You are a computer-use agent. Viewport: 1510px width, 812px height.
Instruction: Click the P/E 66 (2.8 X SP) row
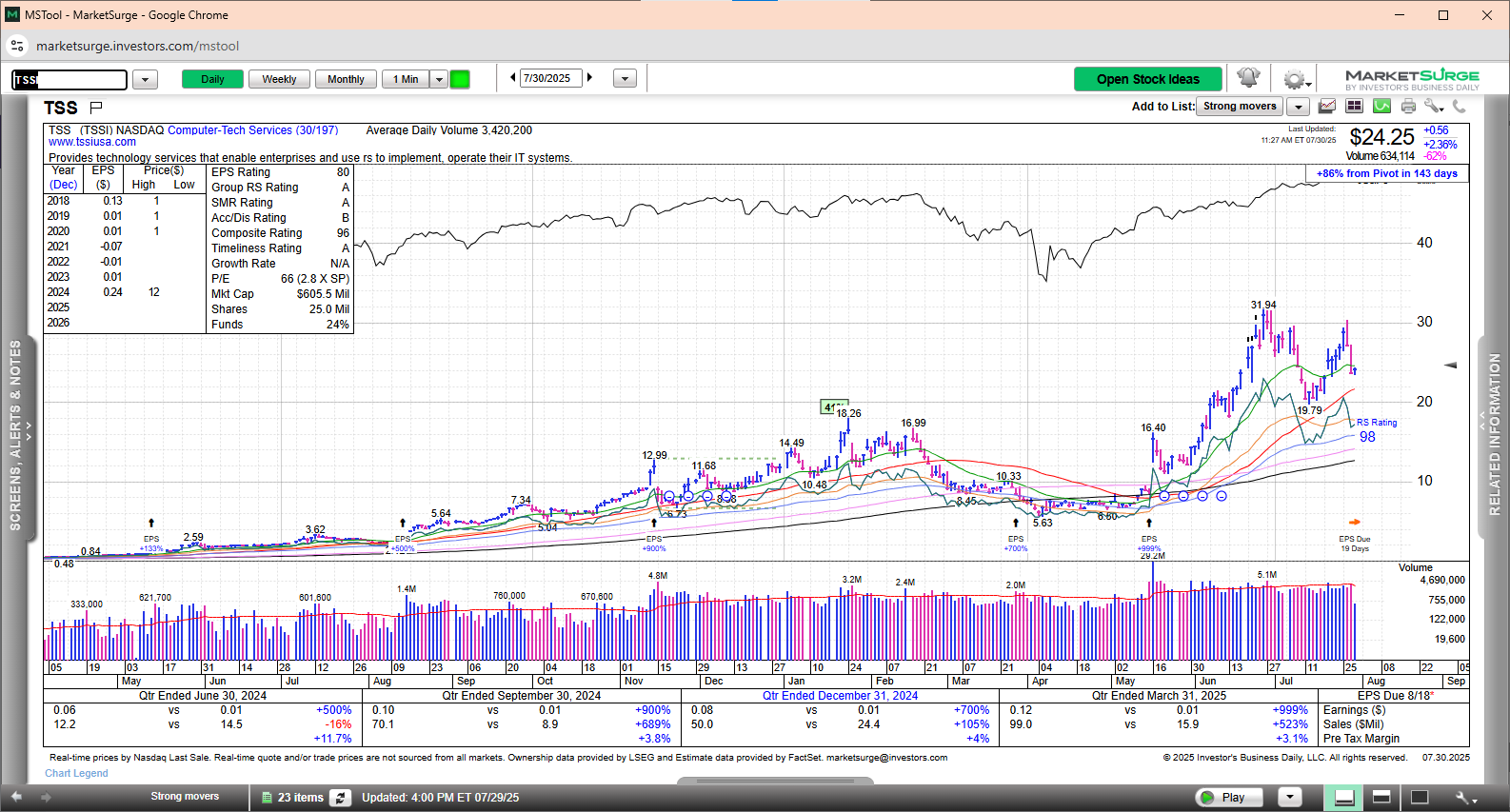coord(280,279)
